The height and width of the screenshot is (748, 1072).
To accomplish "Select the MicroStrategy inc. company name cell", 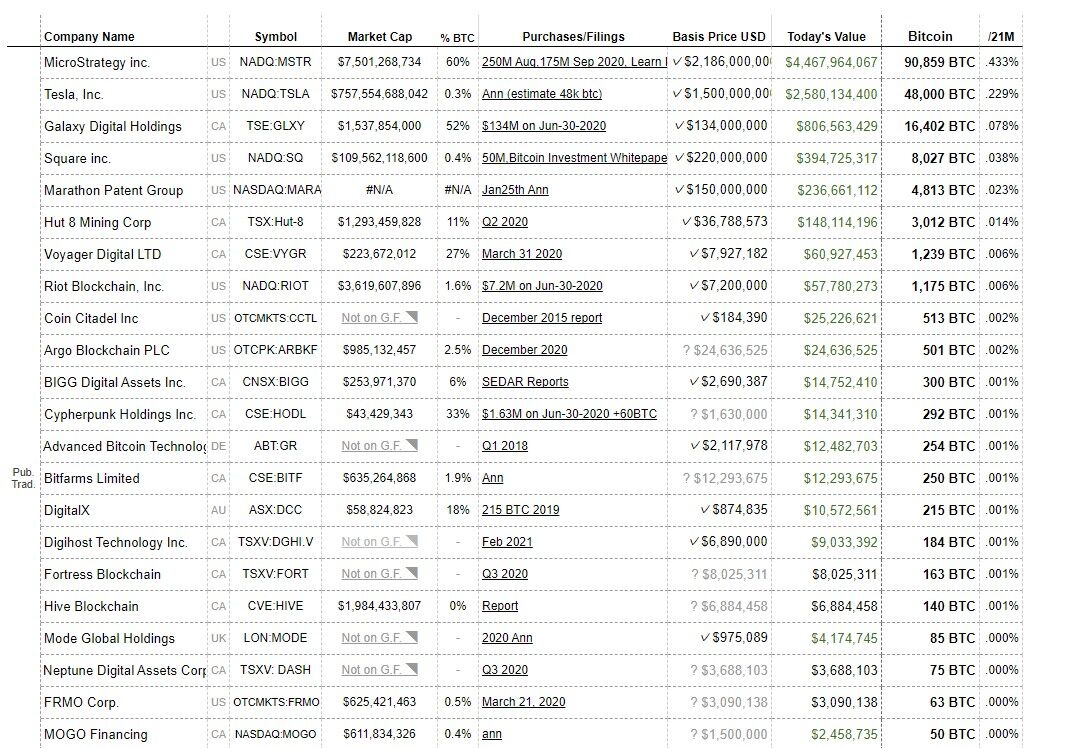I will point(124,62).
